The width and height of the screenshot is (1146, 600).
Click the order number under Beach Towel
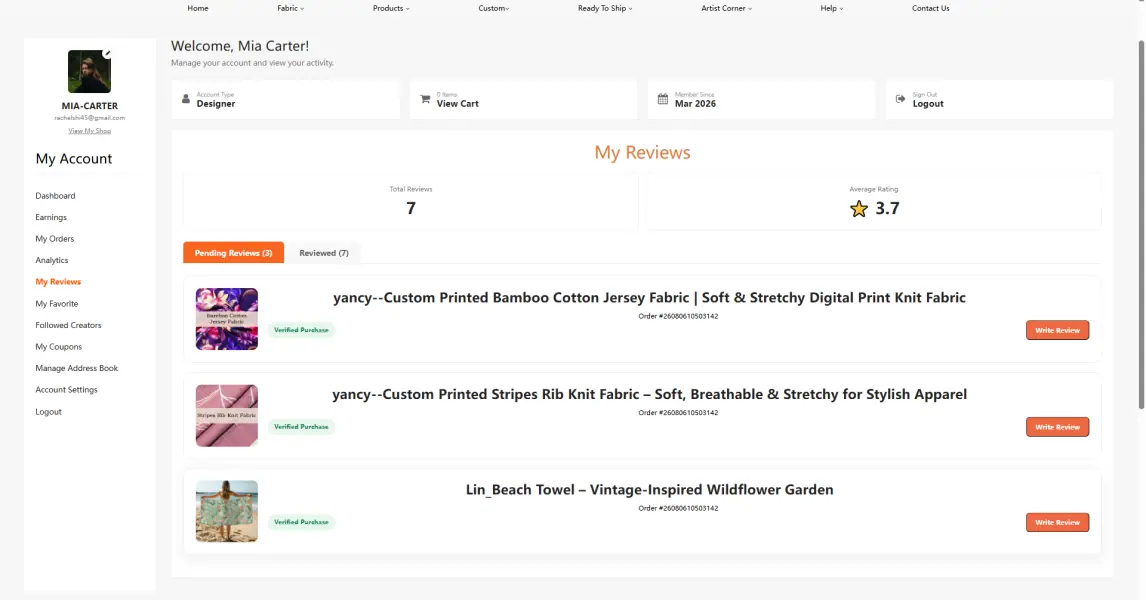click(x=678, y=509)
